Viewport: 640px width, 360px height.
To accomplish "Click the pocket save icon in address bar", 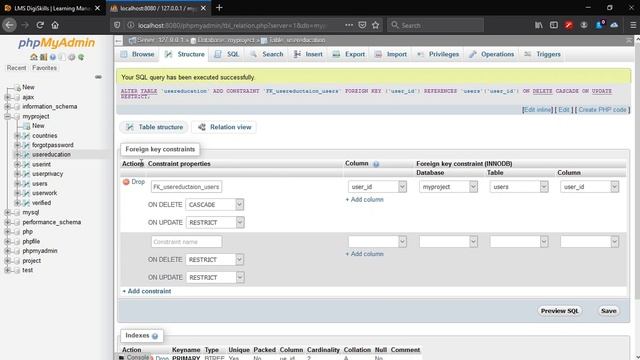I will (x=362, y=25).
